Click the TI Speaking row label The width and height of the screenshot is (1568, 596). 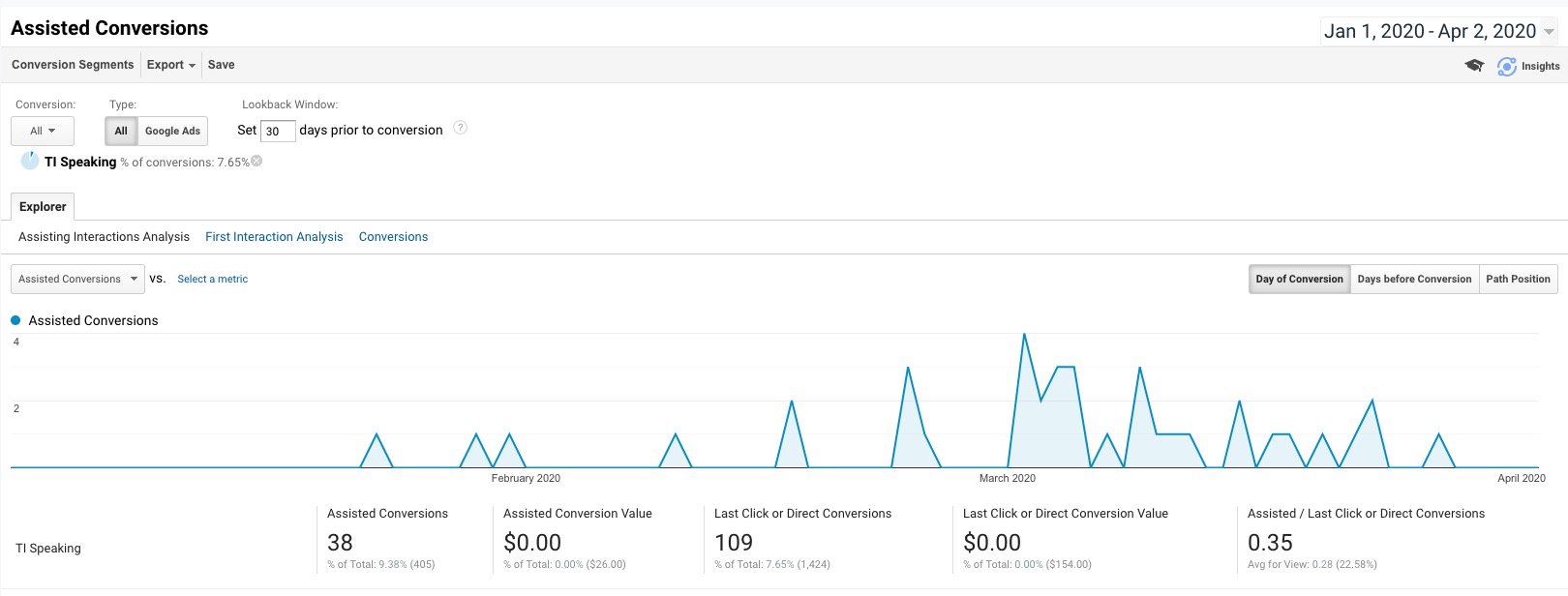click(48, 548)
